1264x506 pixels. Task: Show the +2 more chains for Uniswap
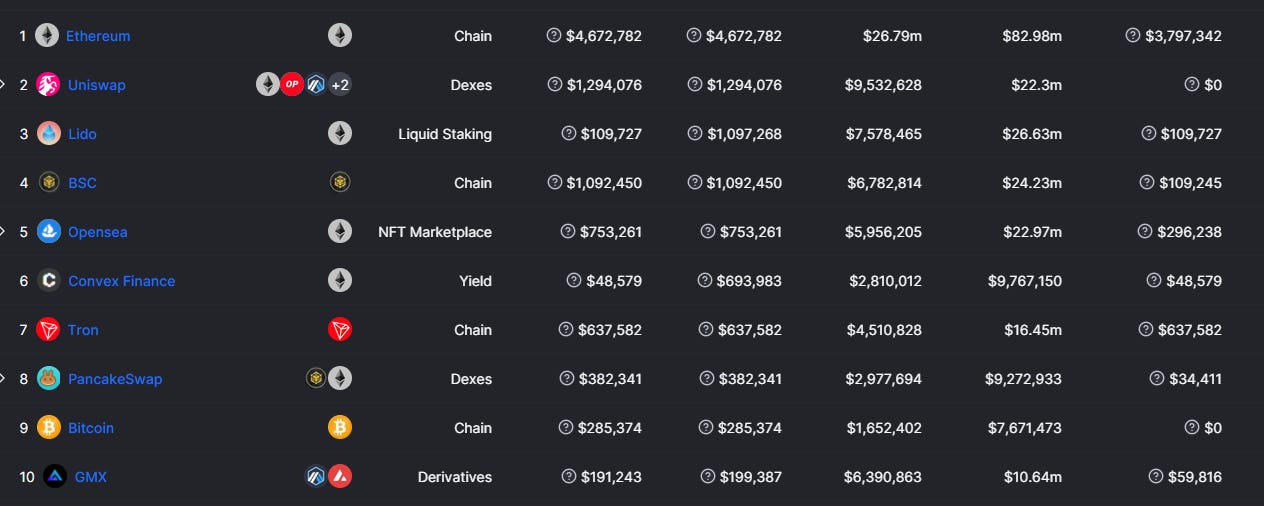point(340,85)
